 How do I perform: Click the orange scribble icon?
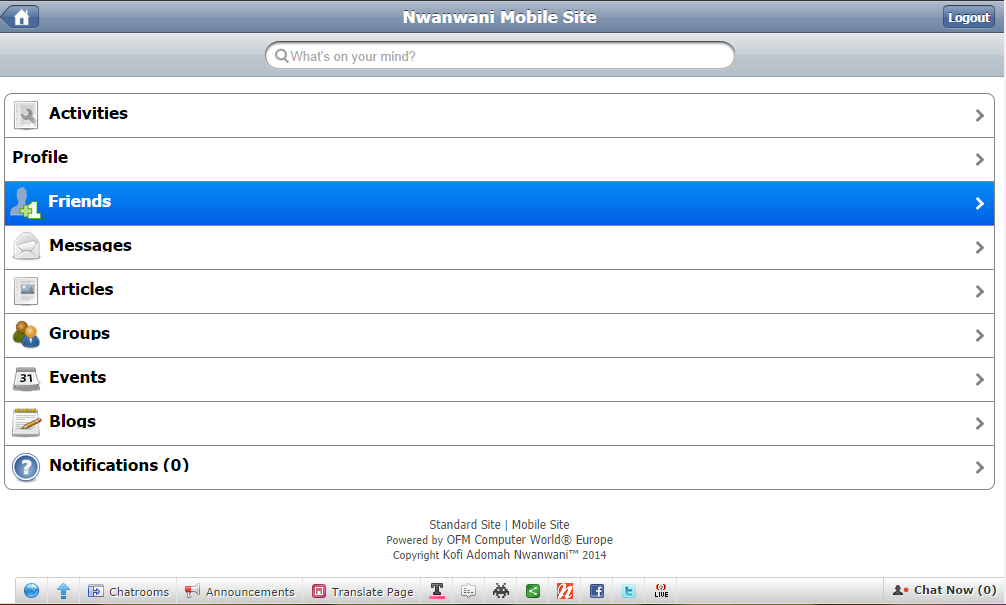(565, 591)
